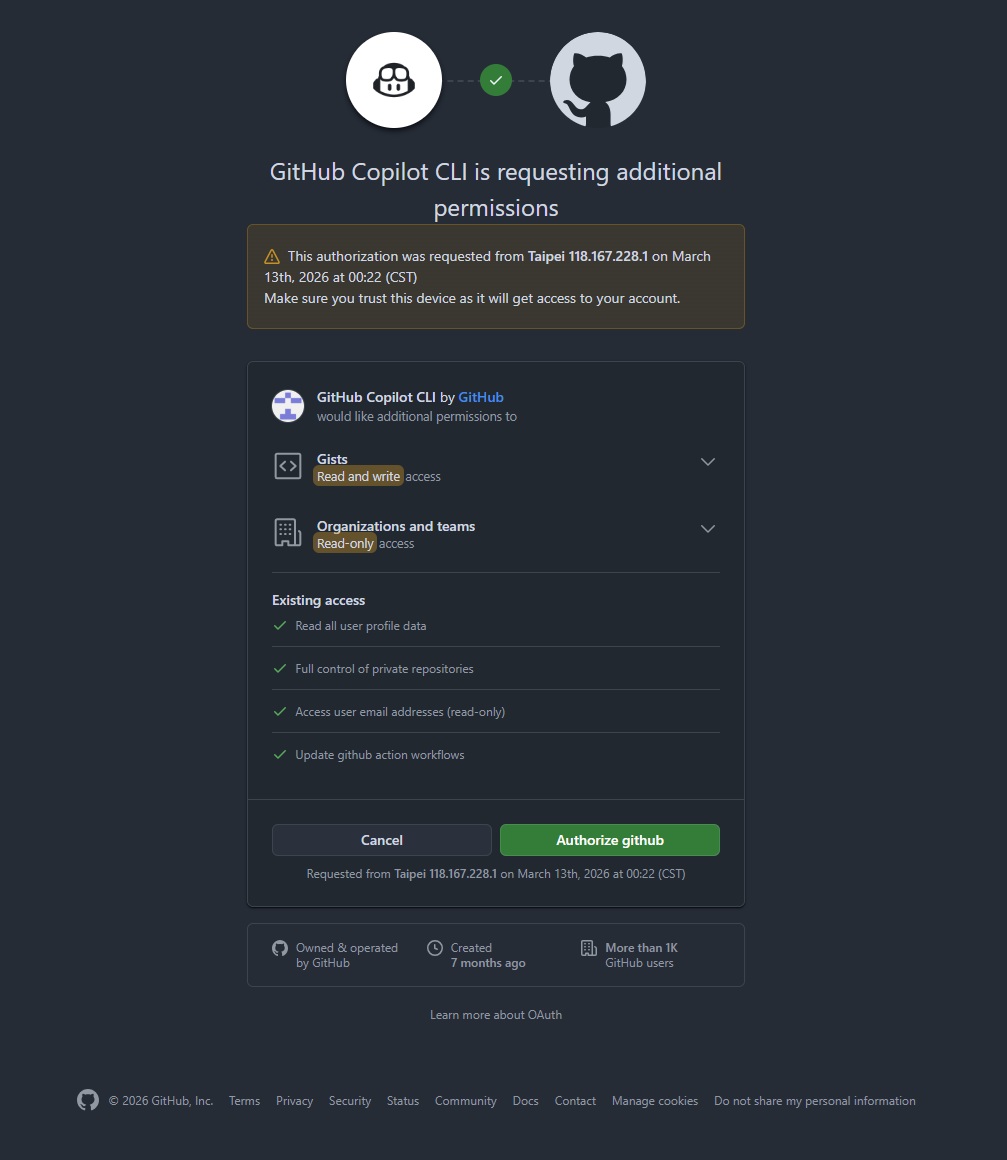Viewport: 1007px width, 1160px height.
Task: Click the Gists code brackets icon
Action: 288,466
